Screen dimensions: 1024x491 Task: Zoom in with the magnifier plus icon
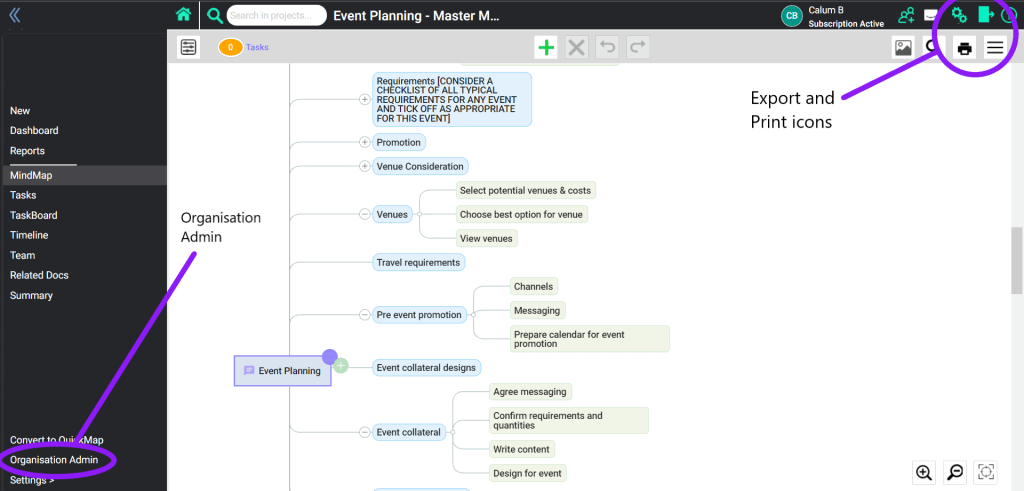924,472
